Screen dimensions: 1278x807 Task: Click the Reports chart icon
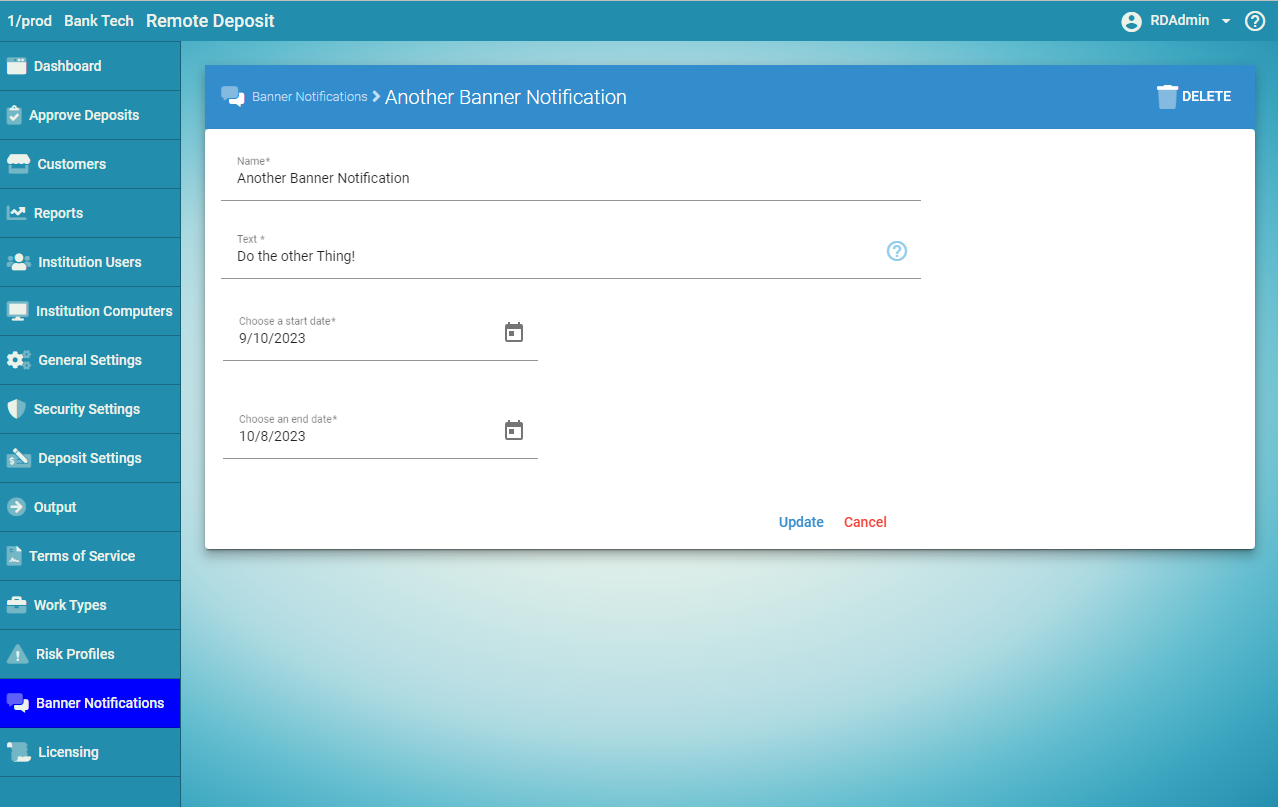click(16, 213)
